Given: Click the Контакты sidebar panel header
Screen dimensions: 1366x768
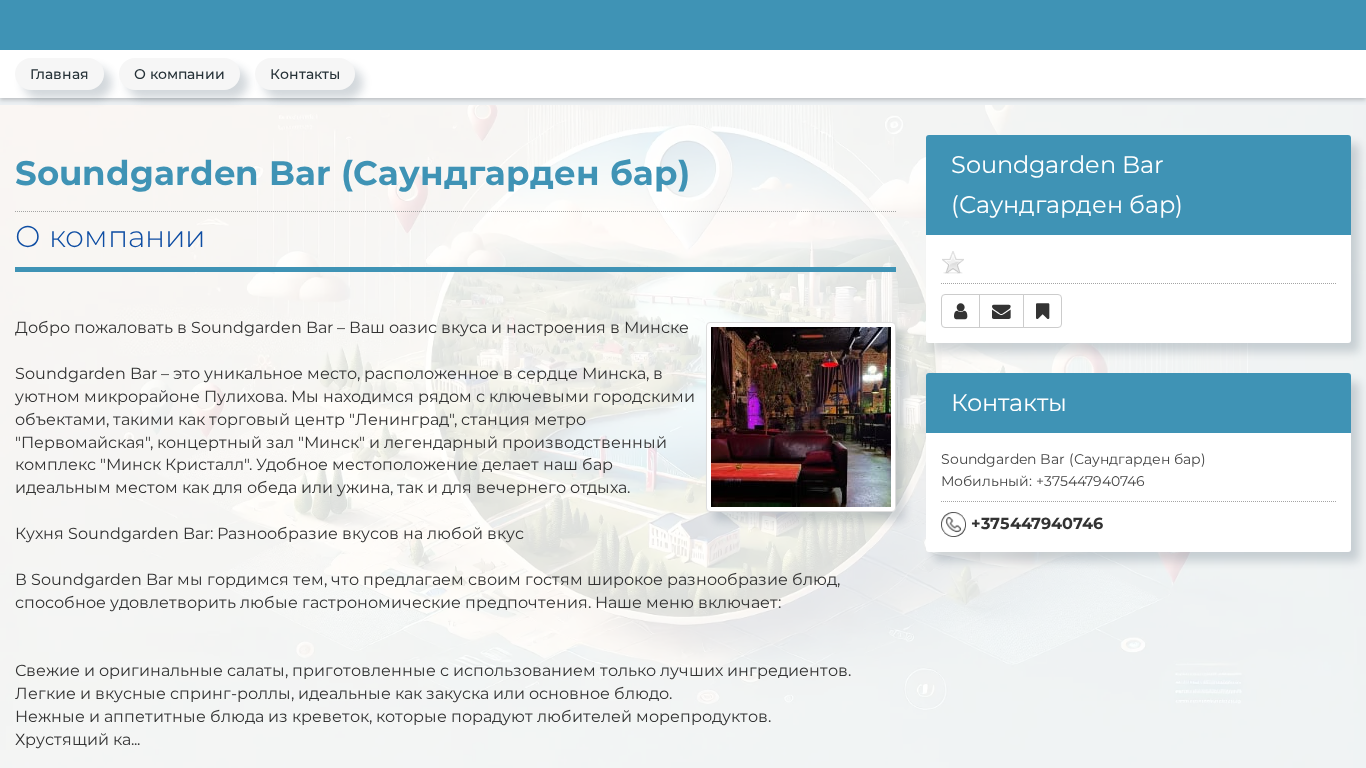Looking at the screenshot, I should pos(1138,403).
